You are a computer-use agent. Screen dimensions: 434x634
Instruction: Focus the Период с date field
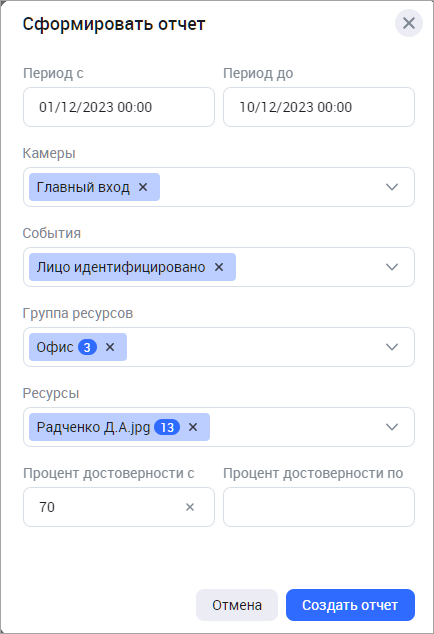point(119,107)
